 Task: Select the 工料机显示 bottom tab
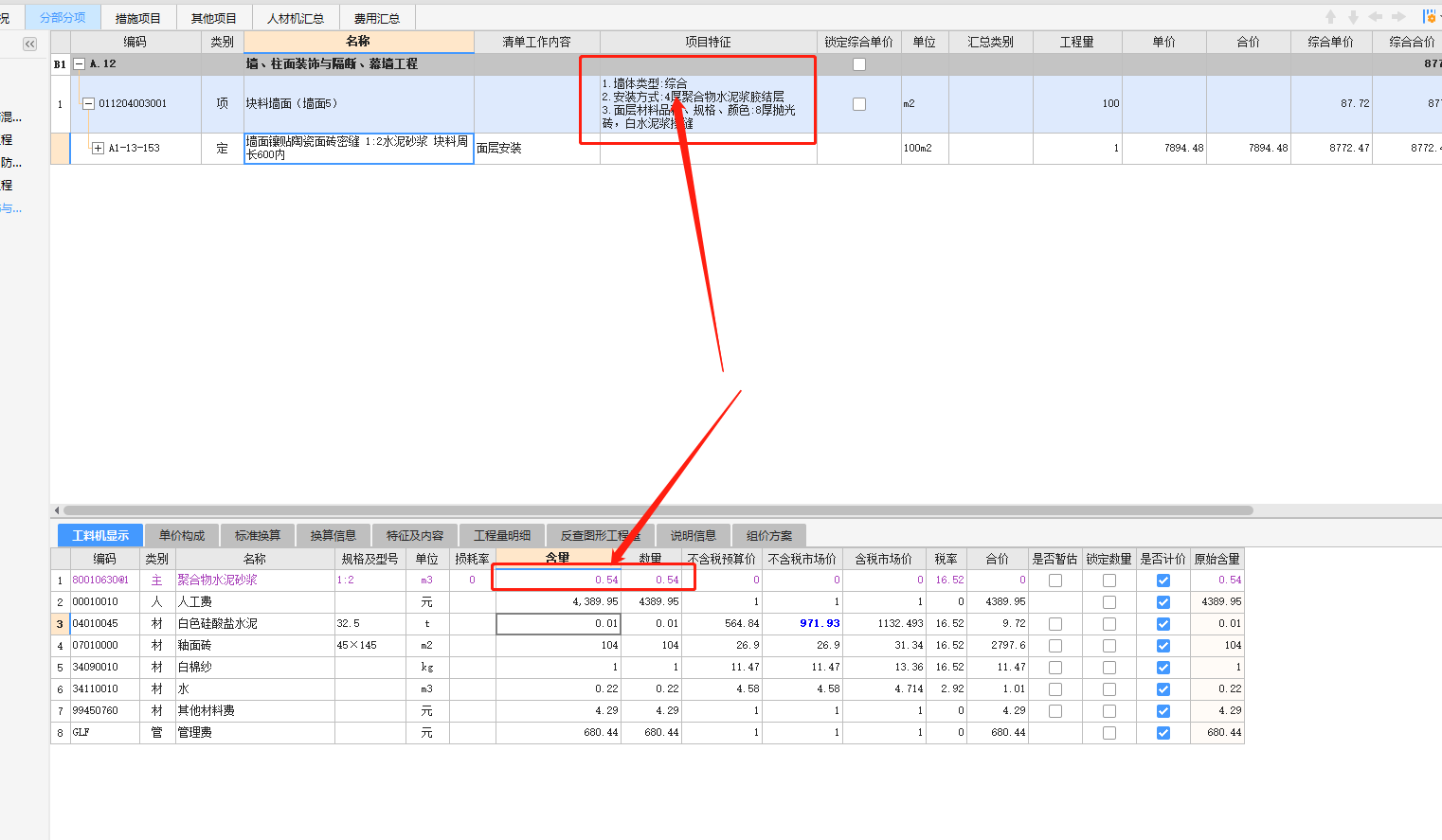[100, 536]
